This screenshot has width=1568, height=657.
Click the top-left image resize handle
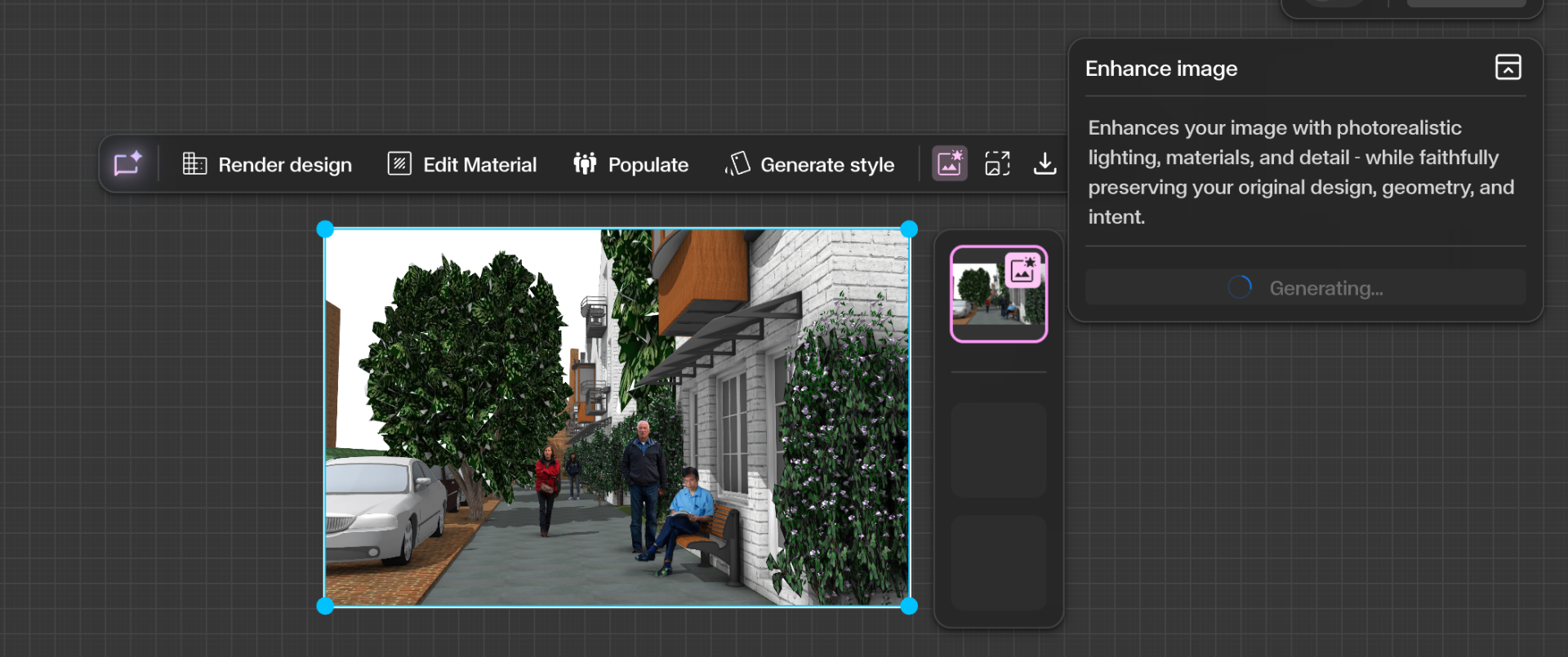coord(325,229)
